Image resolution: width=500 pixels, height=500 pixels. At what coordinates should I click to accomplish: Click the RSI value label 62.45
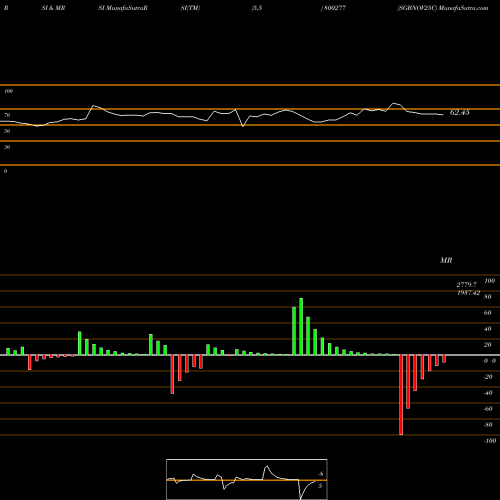(460, 113)
